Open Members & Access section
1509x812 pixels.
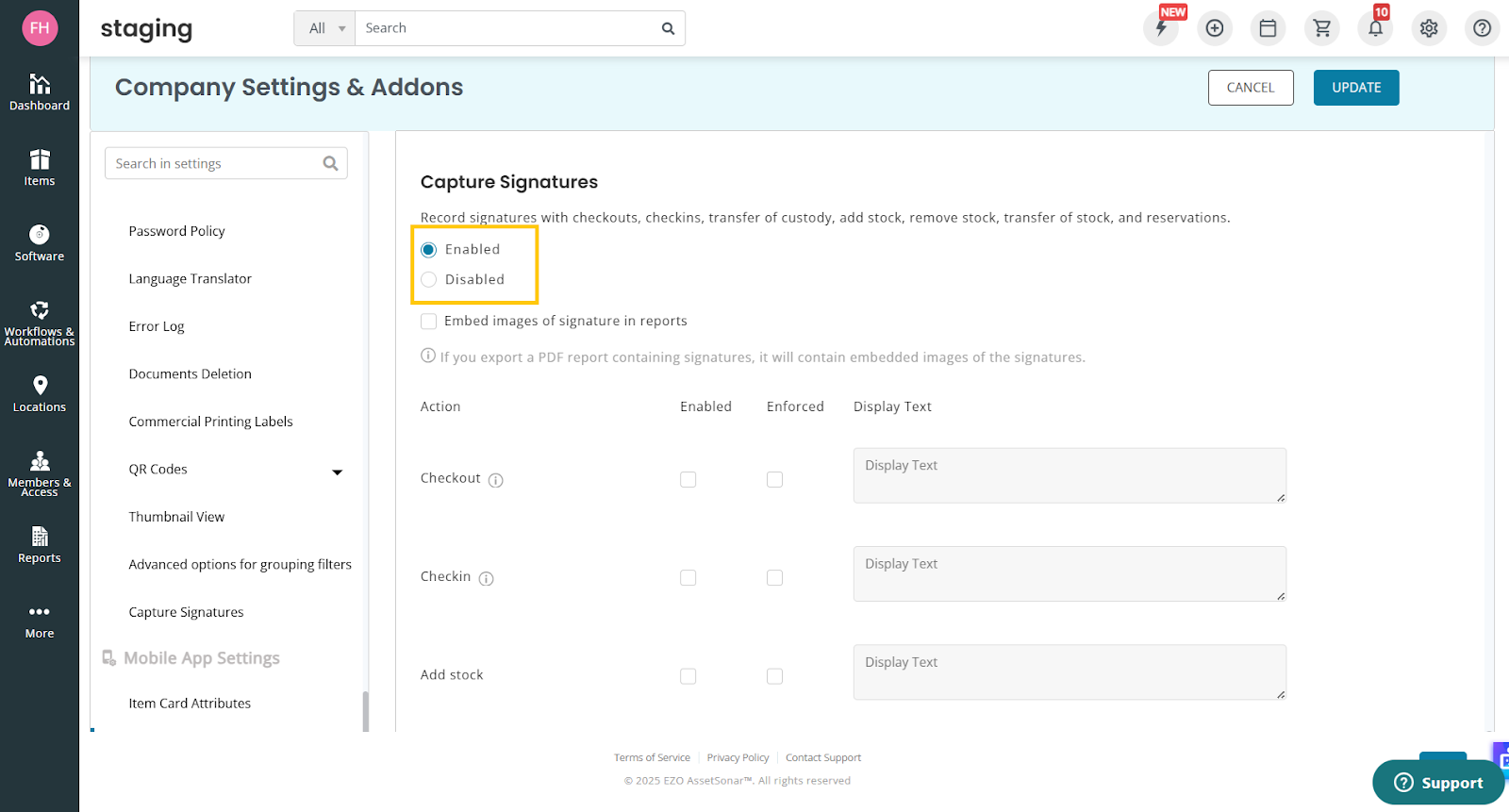tap(40, 473)
